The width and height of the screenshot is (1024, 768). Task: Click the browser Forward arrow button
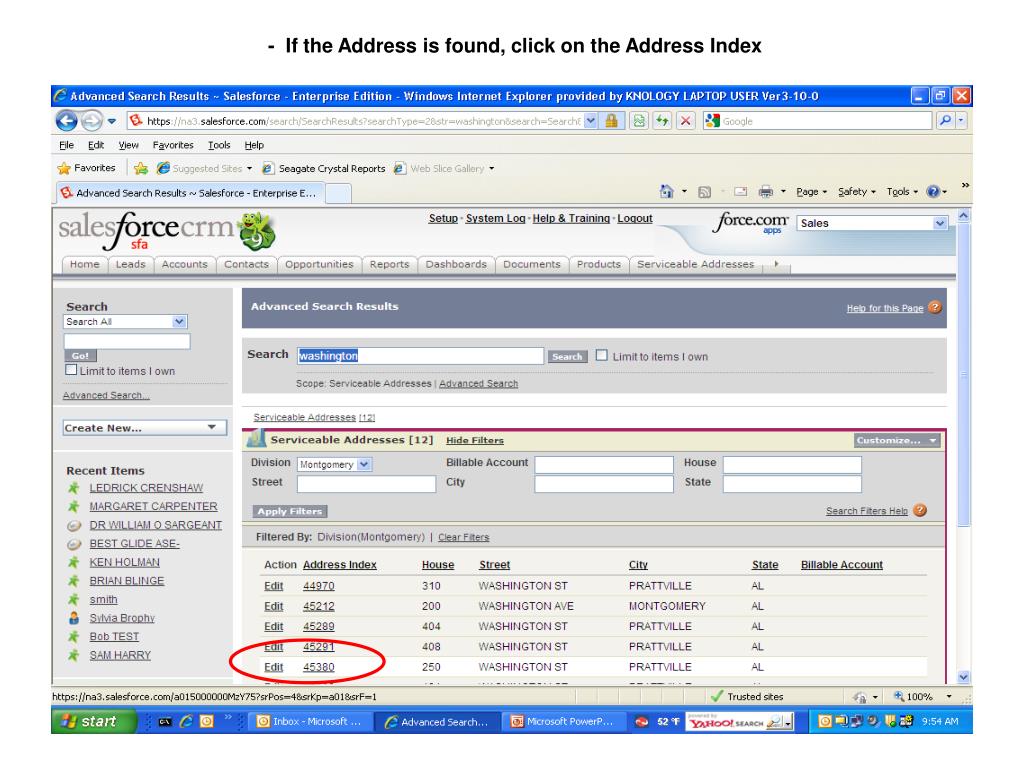91,121
